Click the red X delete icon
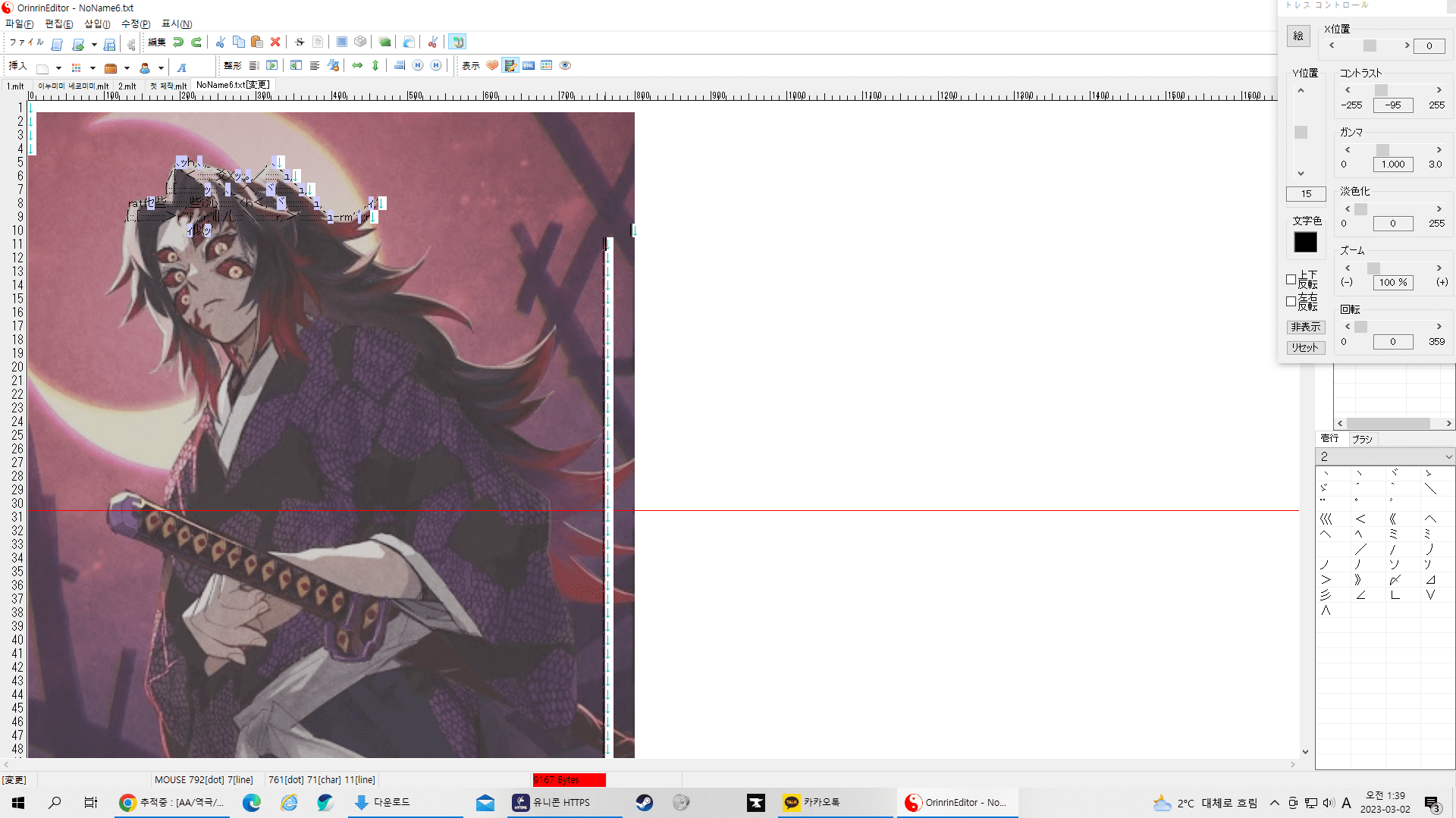 [275, 42]
